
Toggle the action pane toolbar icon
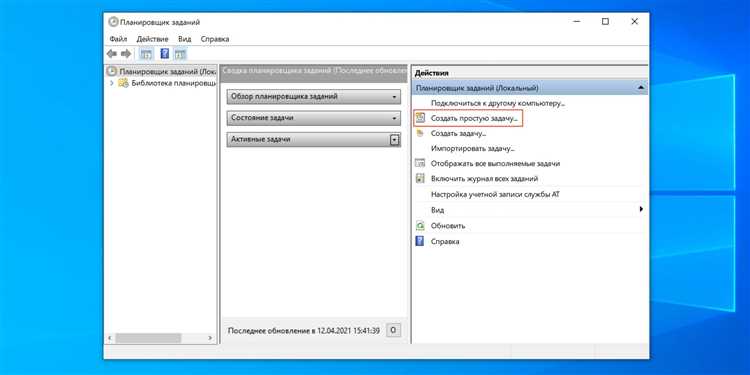tap(180, 54)
